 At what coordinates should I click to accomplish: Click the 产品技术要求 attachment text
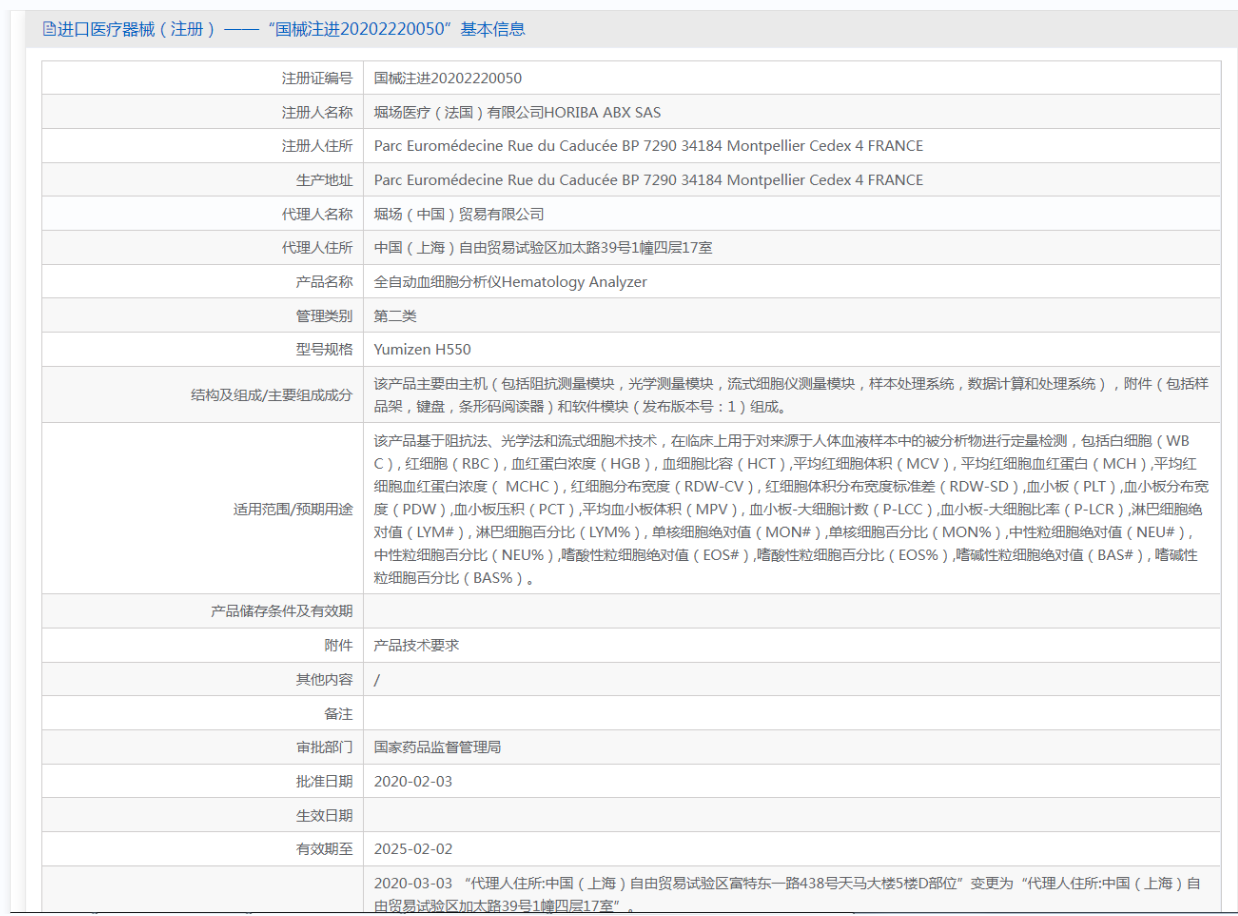pos(416,645)
